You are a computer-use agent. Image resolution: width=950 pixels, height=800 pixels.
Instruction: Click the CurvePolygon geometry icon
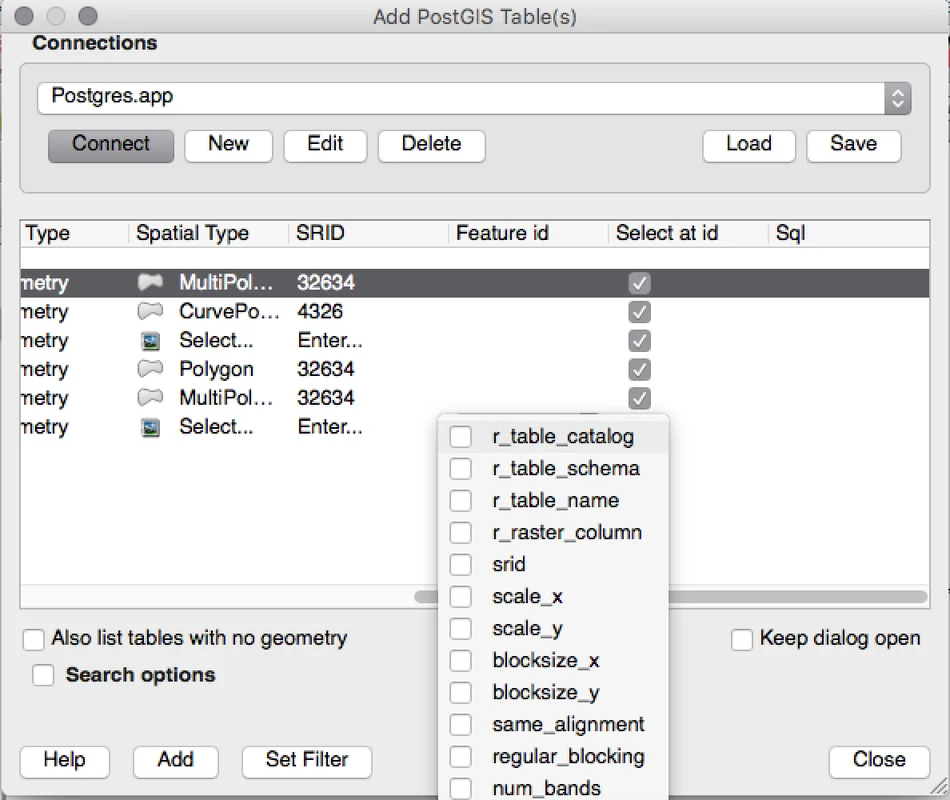point(150,312)
